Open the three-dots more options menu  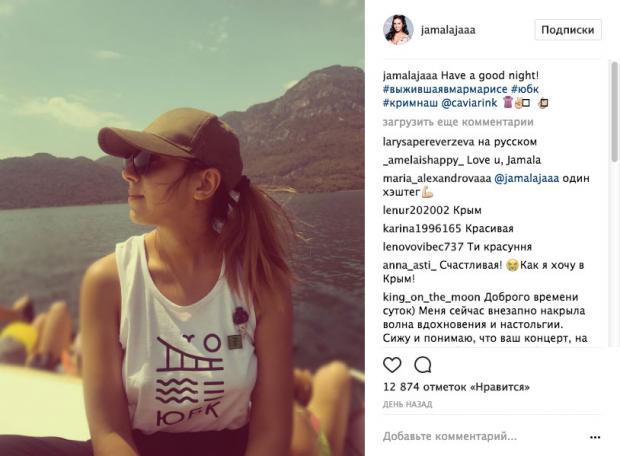(595, 437)
